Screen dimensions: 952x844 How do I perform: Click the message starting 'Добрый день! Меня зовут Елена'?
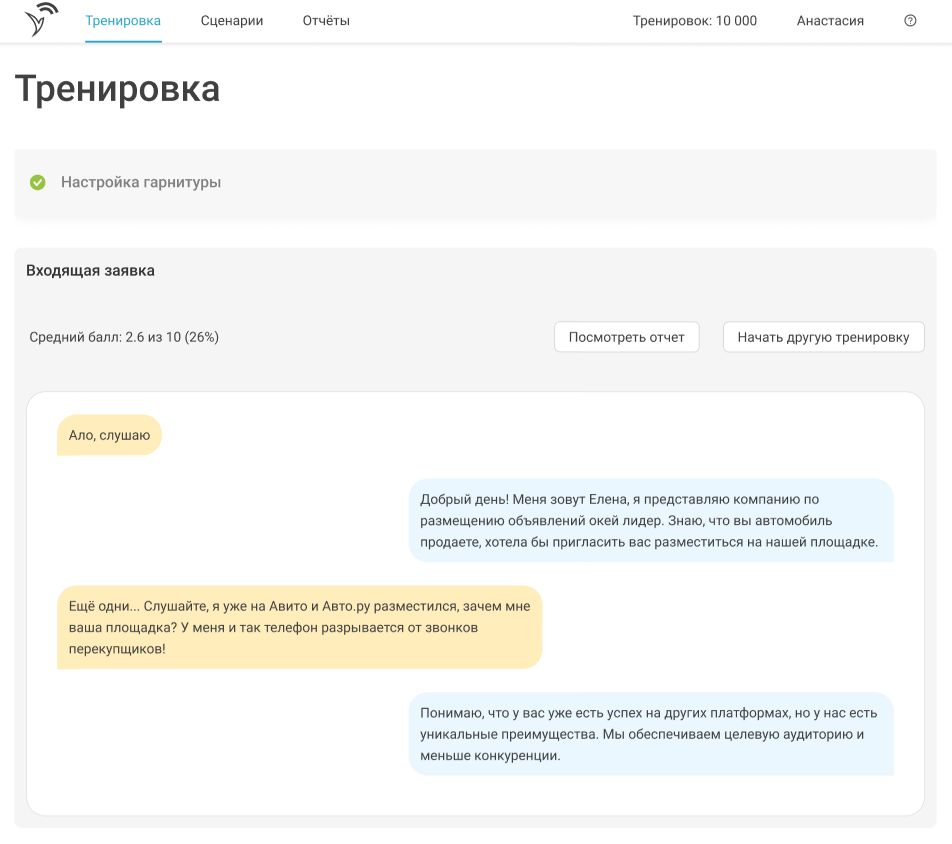click(x=651, y=520)
